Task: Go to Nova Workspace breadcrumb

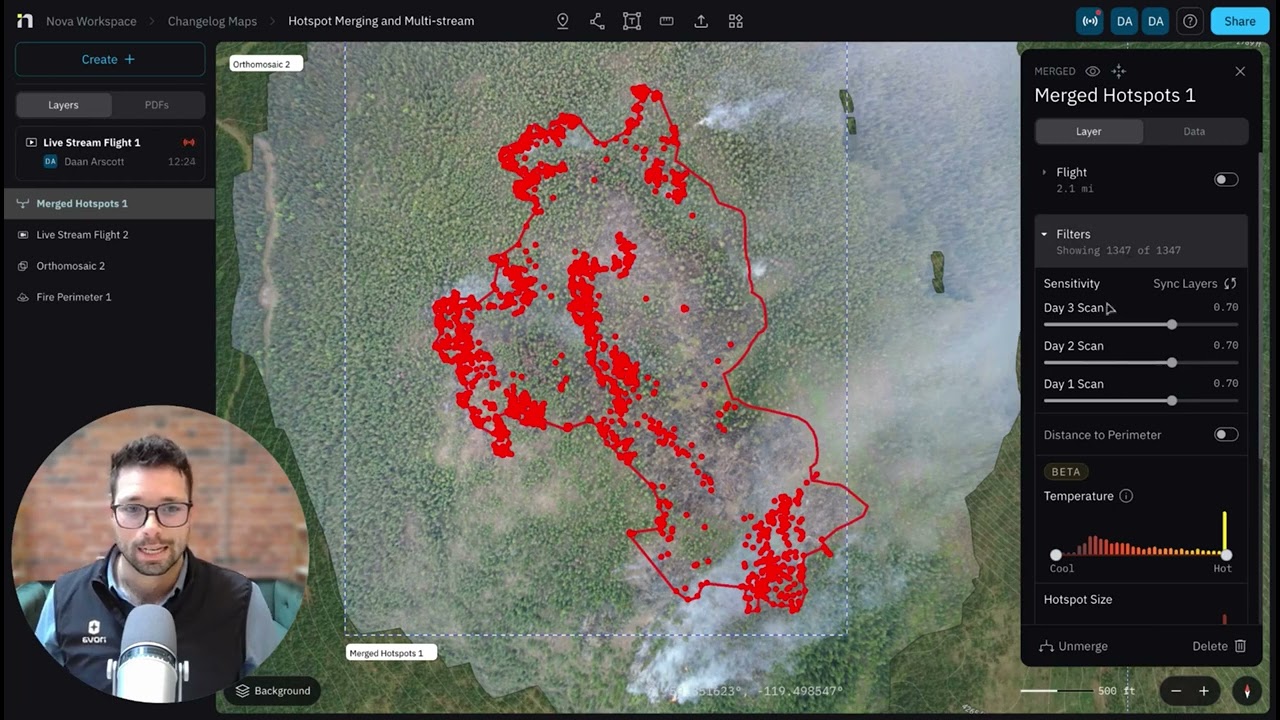Action: [91, 21]
